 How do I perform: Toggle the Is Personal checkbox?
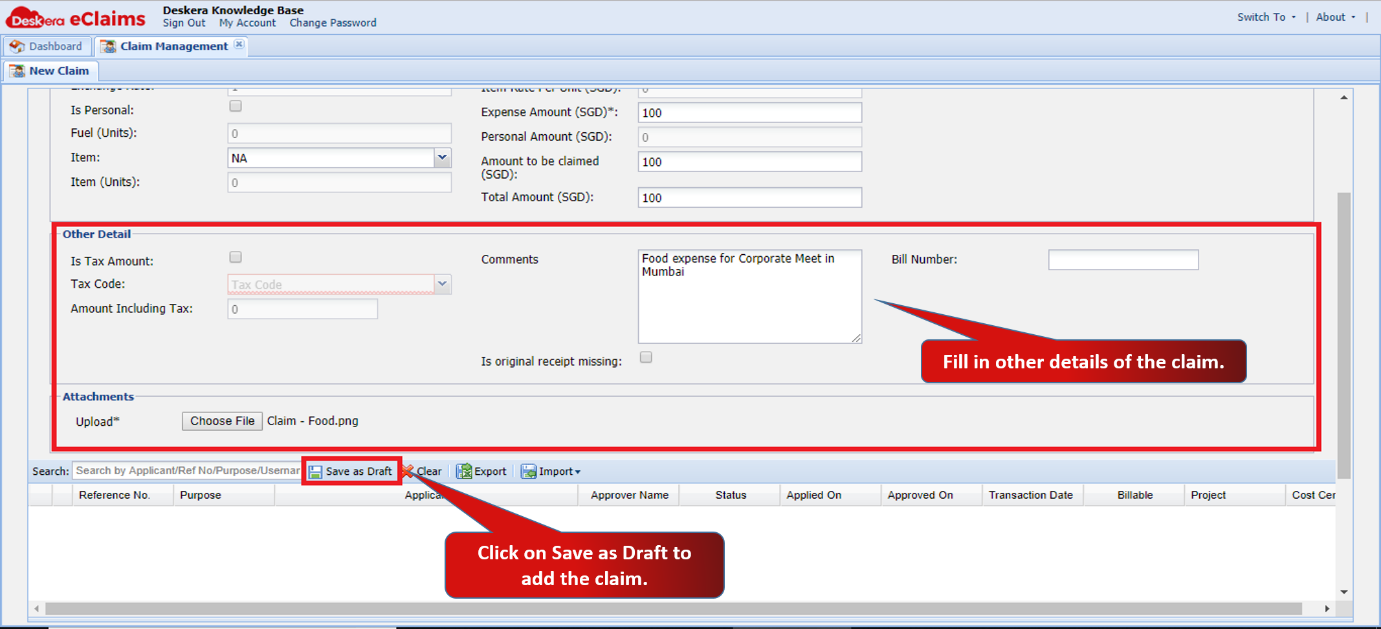coord(236,106)
